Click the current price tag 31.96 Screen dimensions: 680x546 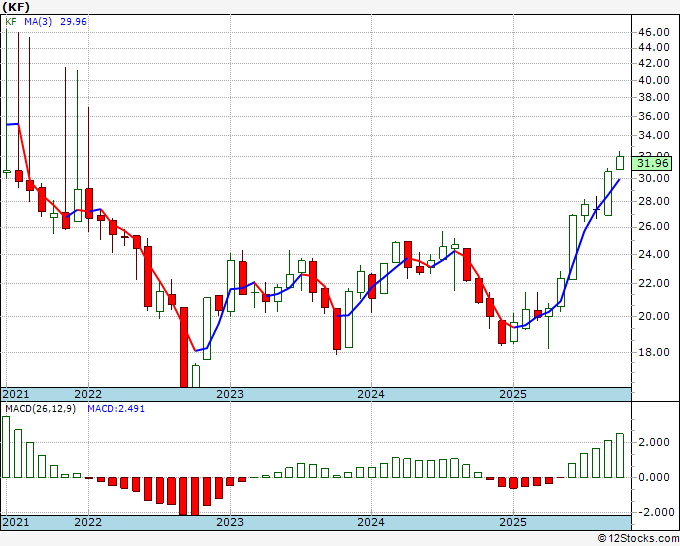653,163
